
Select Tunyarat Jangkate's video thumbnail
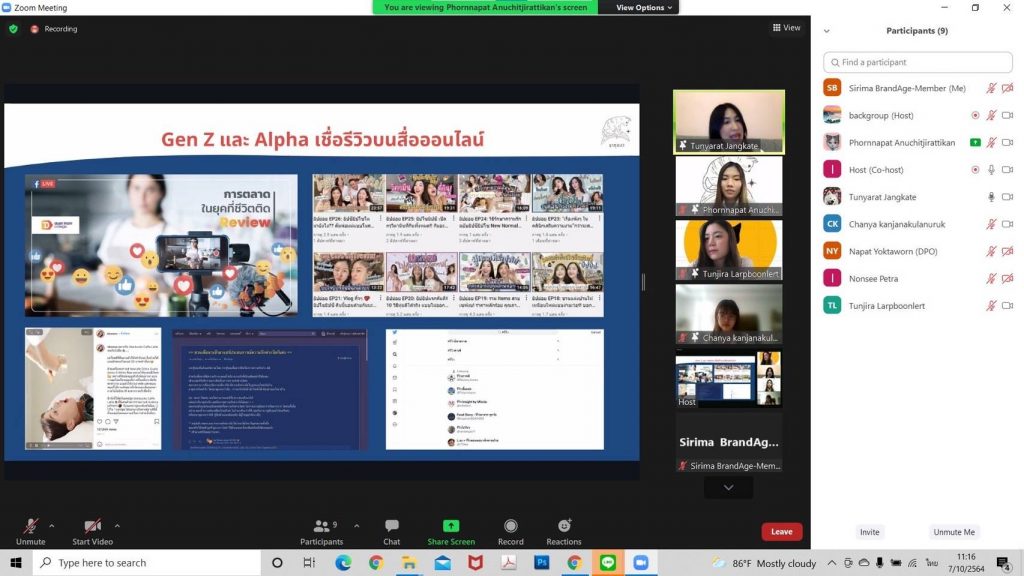pyautogui.click(x=728, y=122)
